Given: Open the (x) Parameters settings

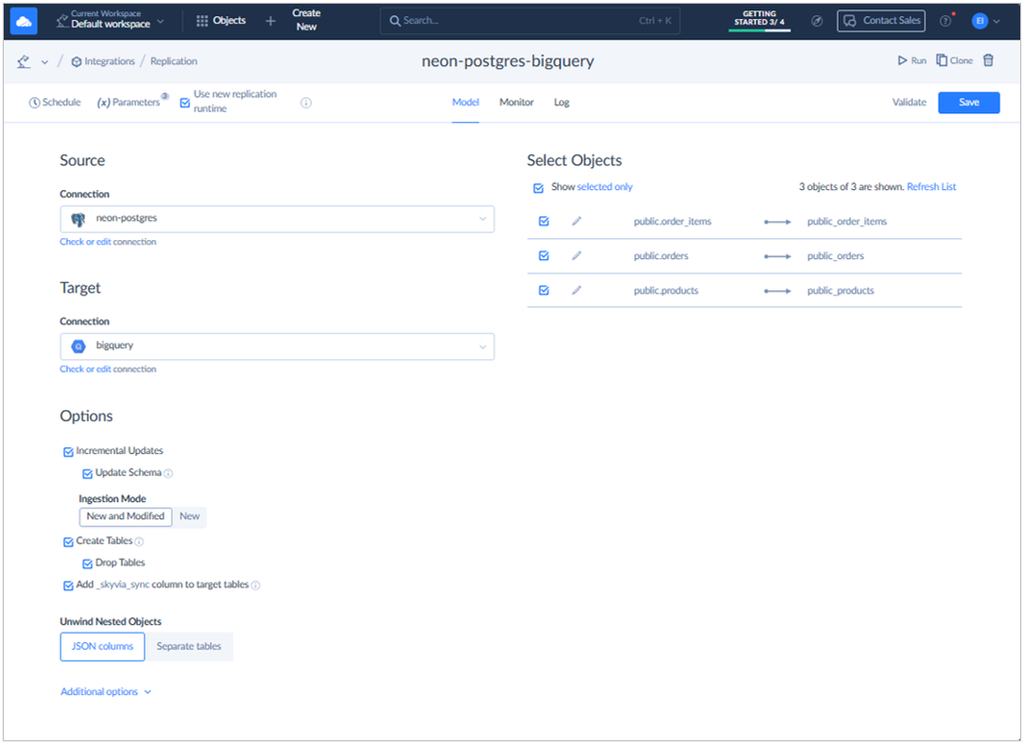Looking at the screenshot, I should click(129, 103).
